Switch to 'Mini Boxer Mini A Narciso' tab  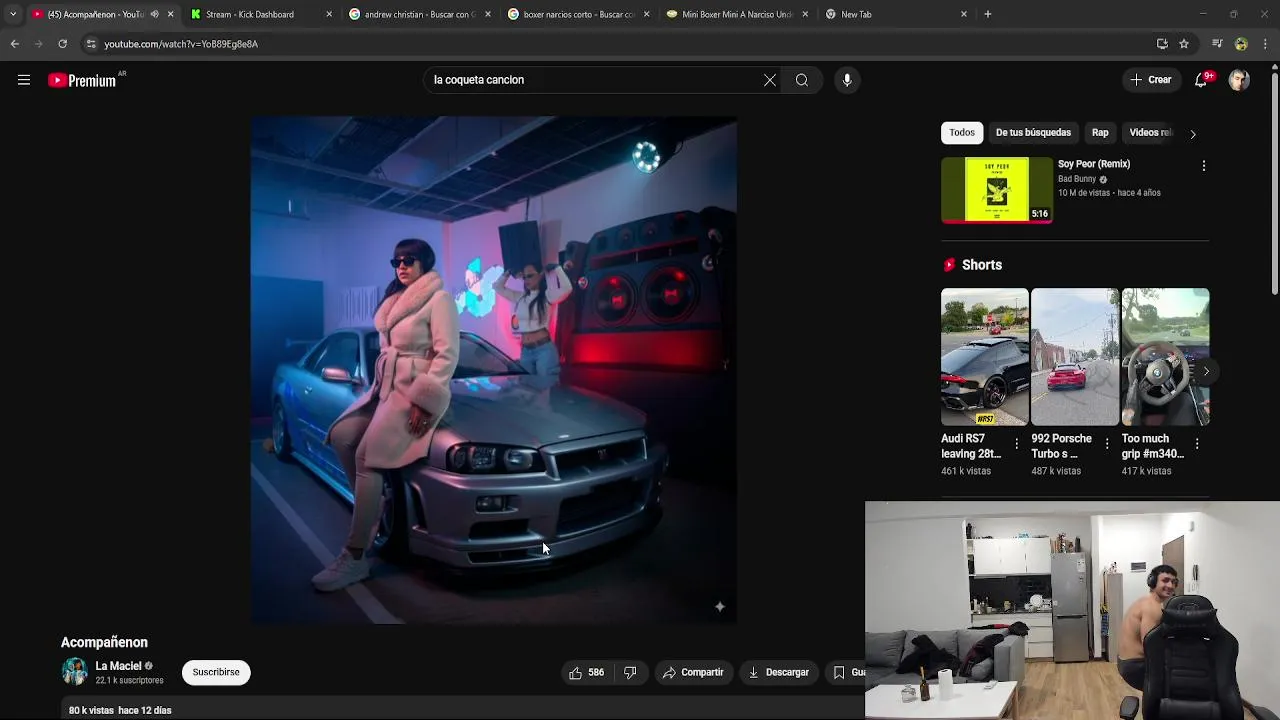737,14
